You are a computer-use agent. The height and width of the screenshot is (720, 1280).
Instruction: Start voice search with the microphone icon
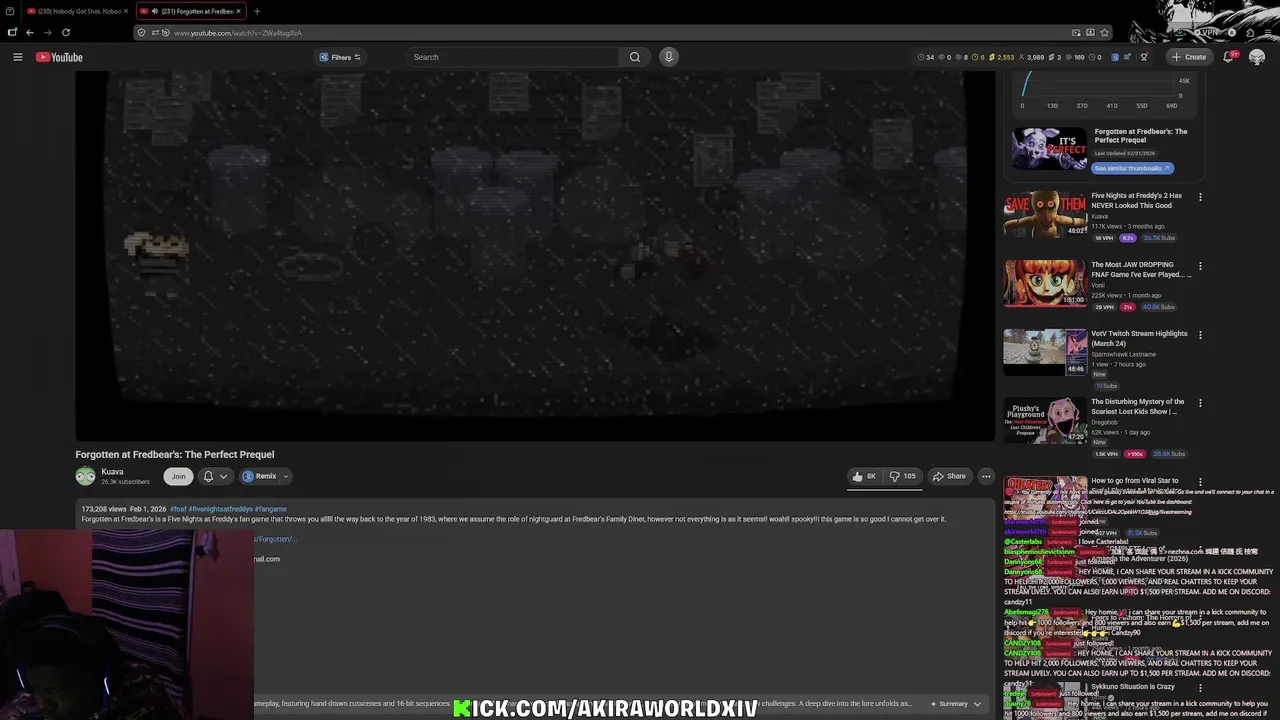[x=669, y=57]
